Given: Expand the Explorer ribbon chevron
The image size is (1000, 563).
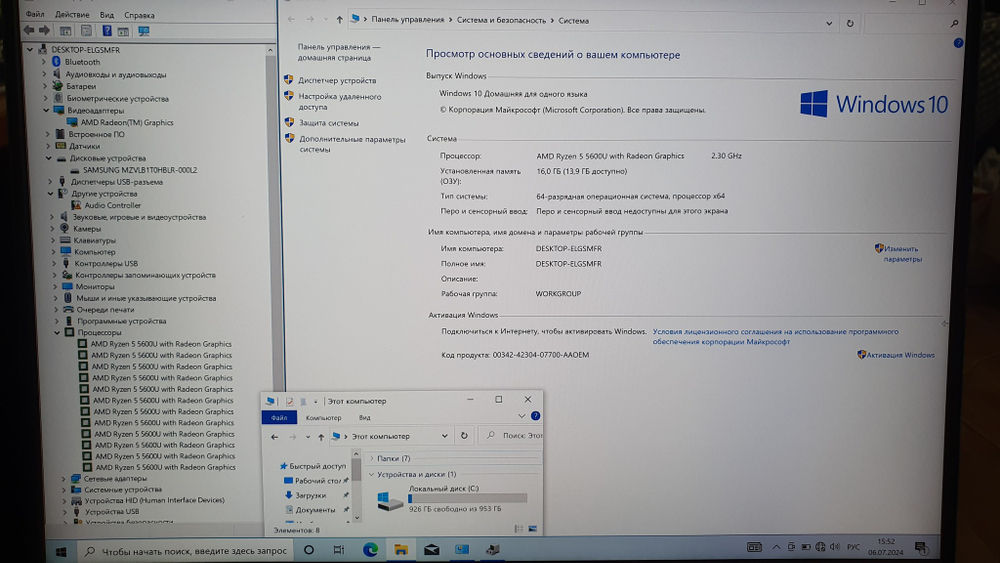Looking at the screenshot, I should [x=521, y=416].
